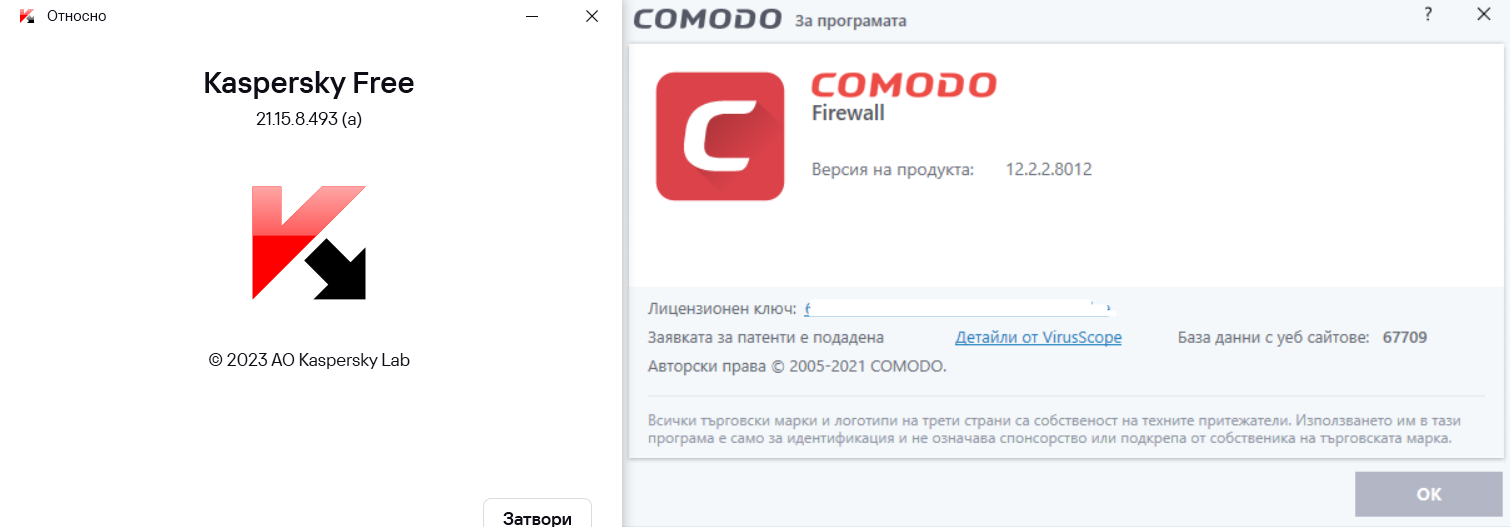The width and height of the screenshot is (1510, 527).
Task: Click the Firewall product name text
Action: pyautogui.click(x=847, y=113)
